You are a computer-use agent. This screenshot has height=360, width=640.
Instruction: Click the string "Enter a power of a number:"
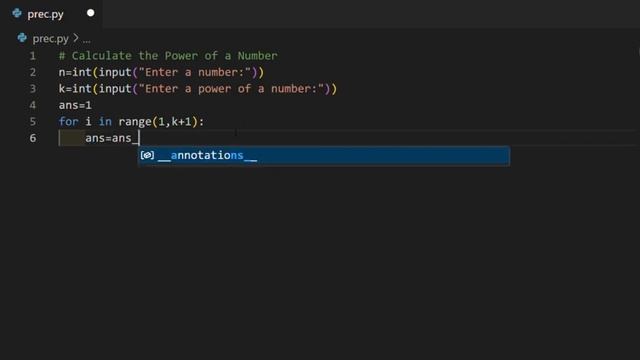(231, 89)
